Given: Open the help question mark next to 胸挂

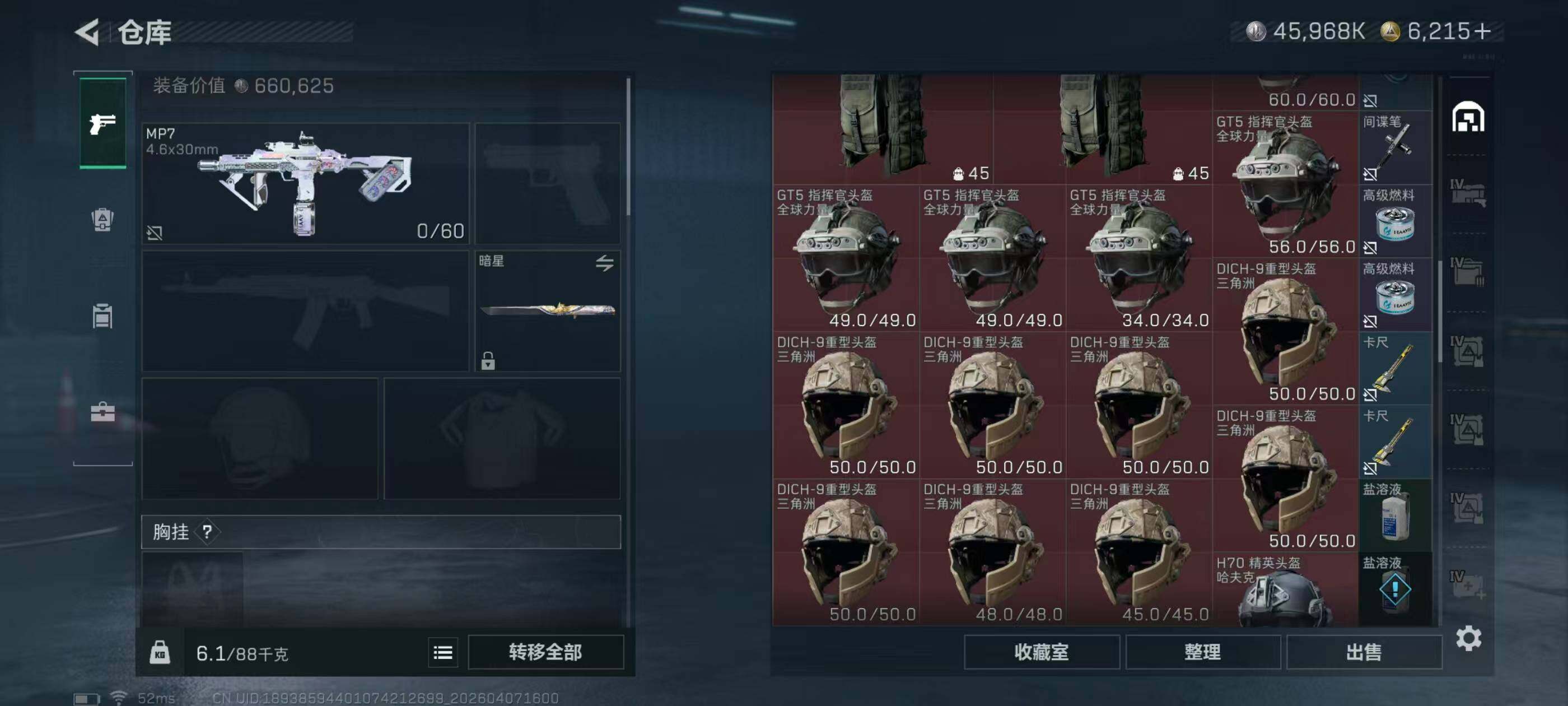Looking at the screenshot, I should (x=207, y=532).
